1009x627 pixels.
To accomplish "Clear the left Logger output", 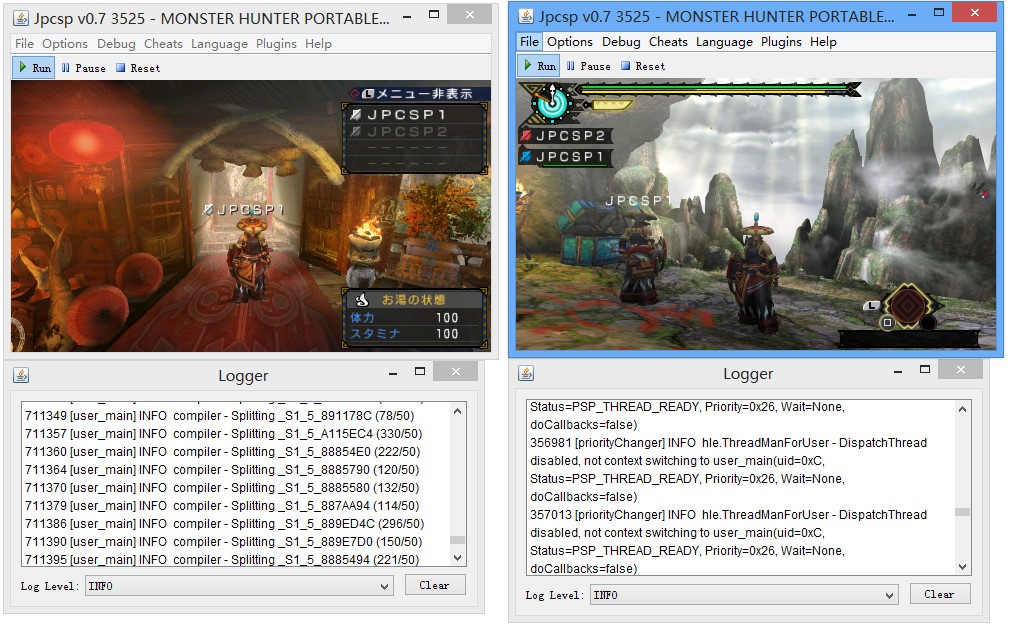I will coord(434,585).
